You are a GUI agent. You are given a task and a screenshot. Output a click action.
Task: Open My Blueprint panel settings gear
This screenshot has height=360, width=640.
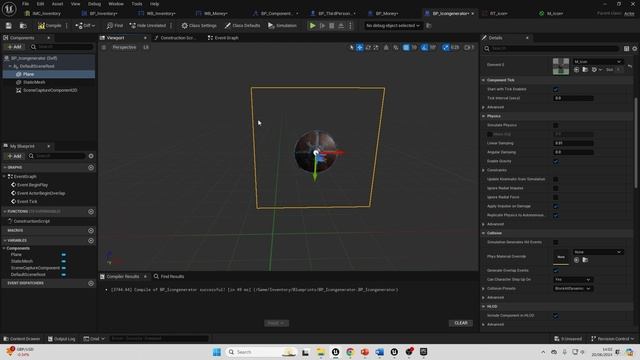coord(91,156)
